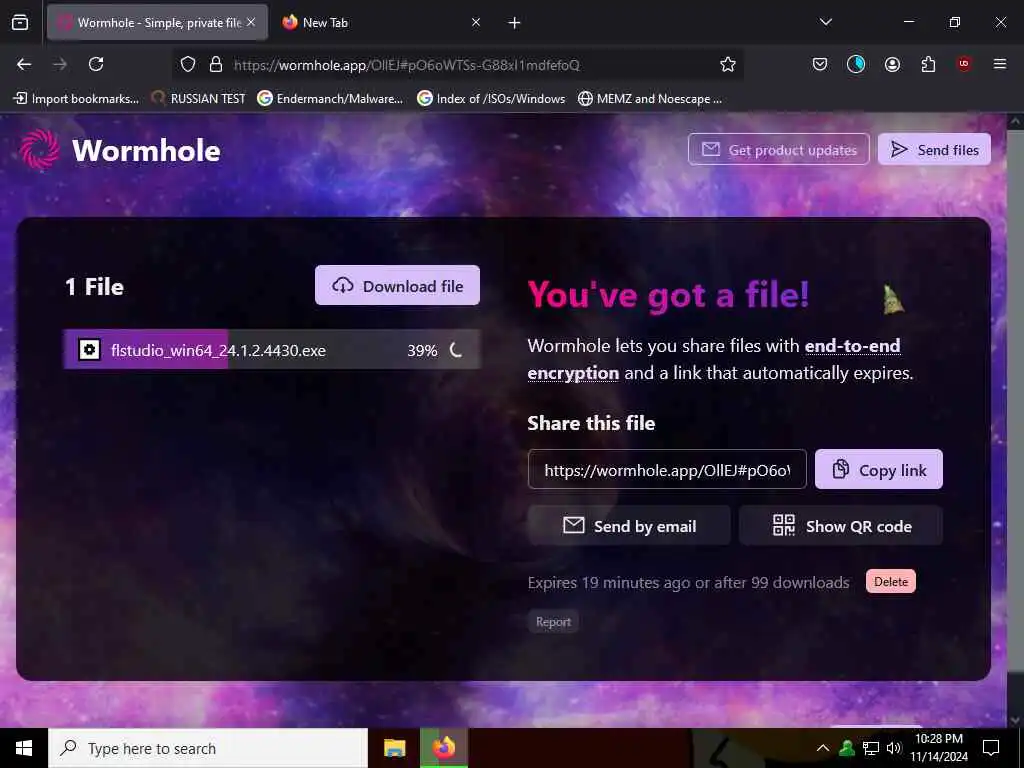Click the small Christmas tree decoration icon

click(893, 300)
